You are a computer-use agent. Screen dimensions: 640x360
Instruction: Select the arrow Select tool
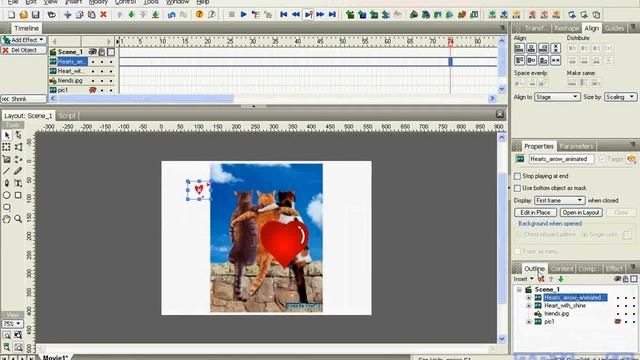coord(7,135)
